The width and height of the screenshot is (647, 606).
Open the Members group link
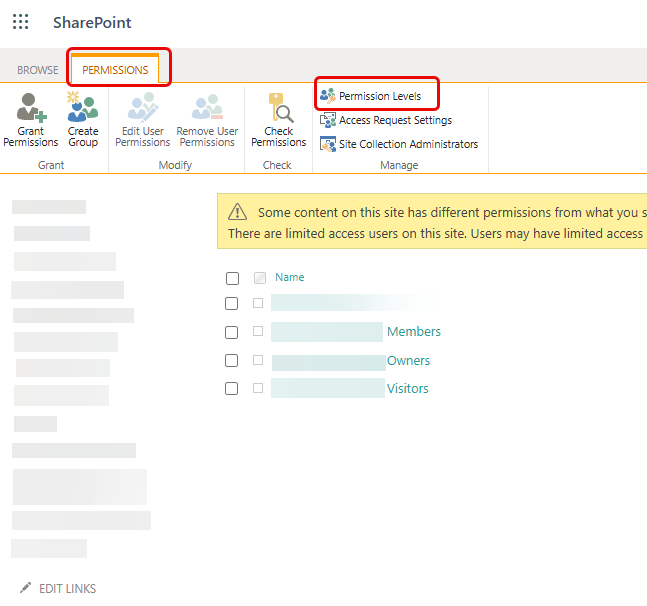click(x=414, y=332)
